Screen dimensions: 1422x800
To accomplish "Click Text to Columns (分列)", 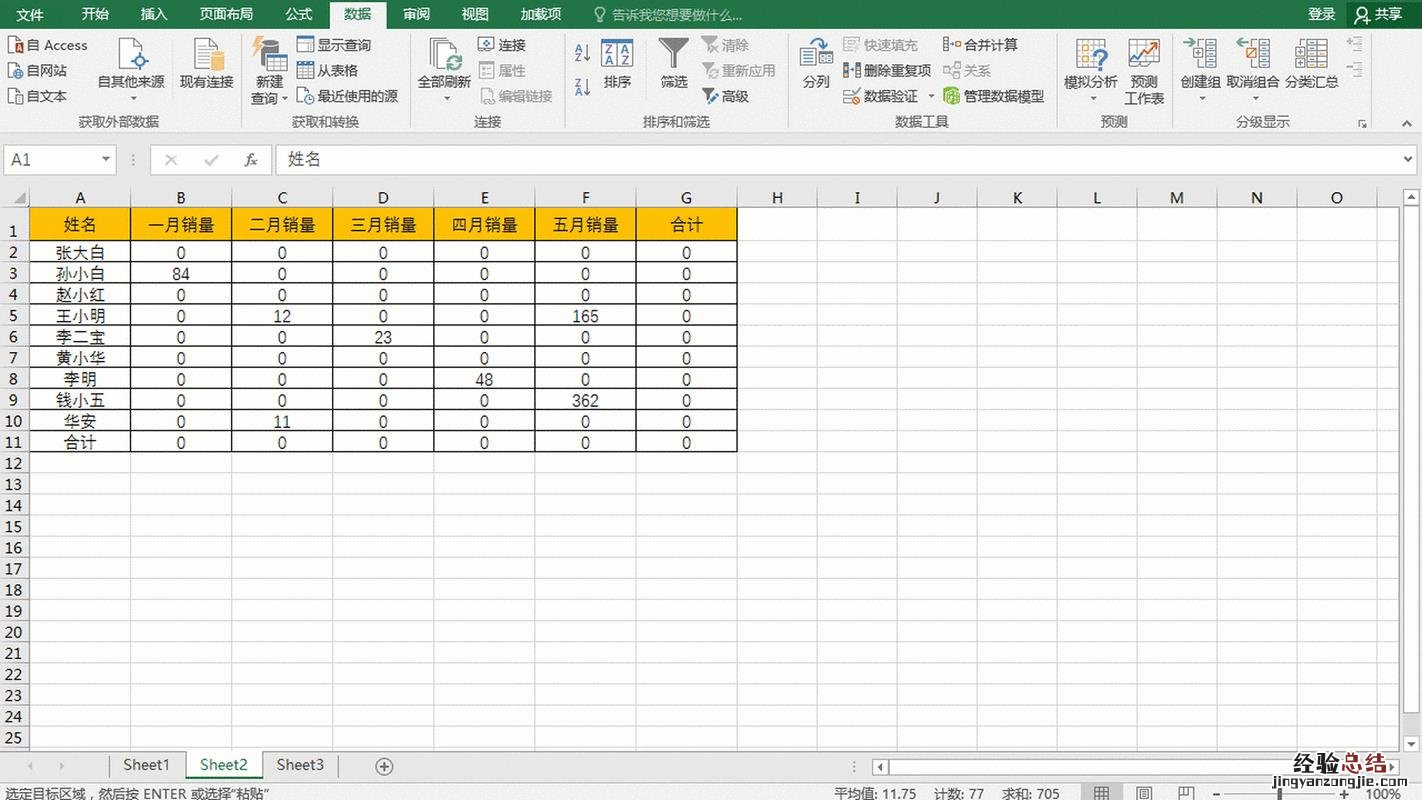I will tap(816, 65).
